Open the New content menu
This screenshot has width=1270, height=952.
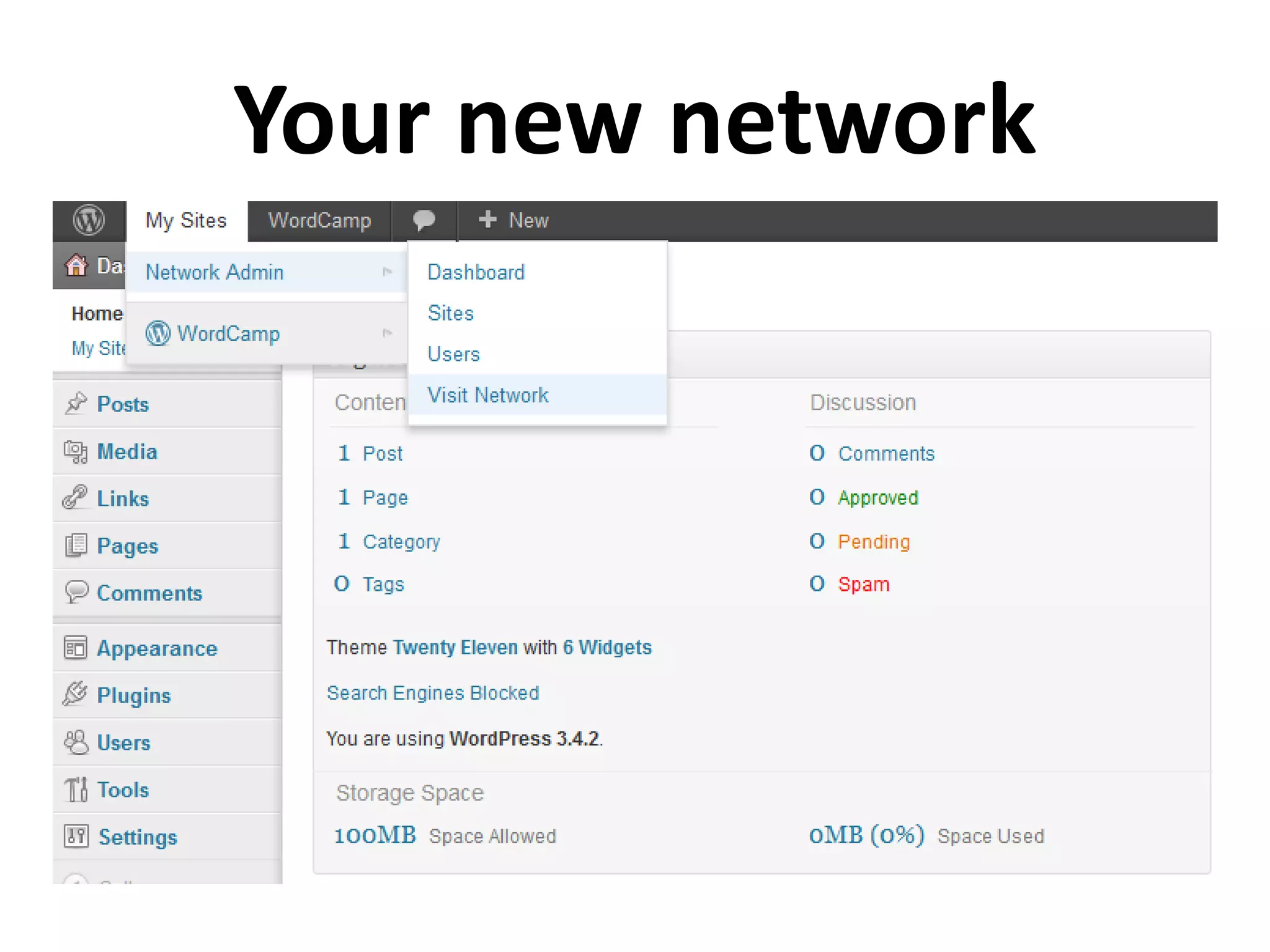[514, 220]
